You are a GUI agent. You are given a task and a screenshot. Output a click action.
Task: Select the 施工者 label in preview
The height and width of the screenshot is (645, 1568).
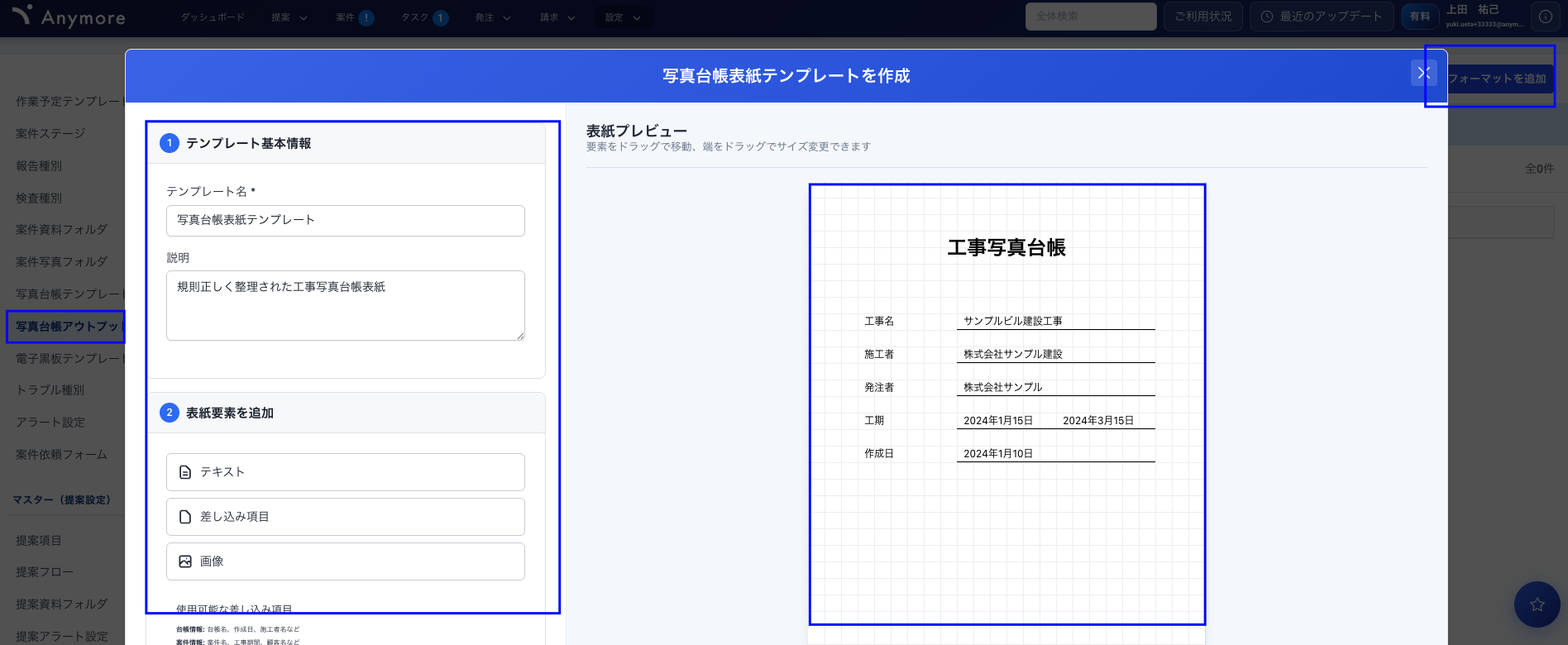(x=879, y=354)
